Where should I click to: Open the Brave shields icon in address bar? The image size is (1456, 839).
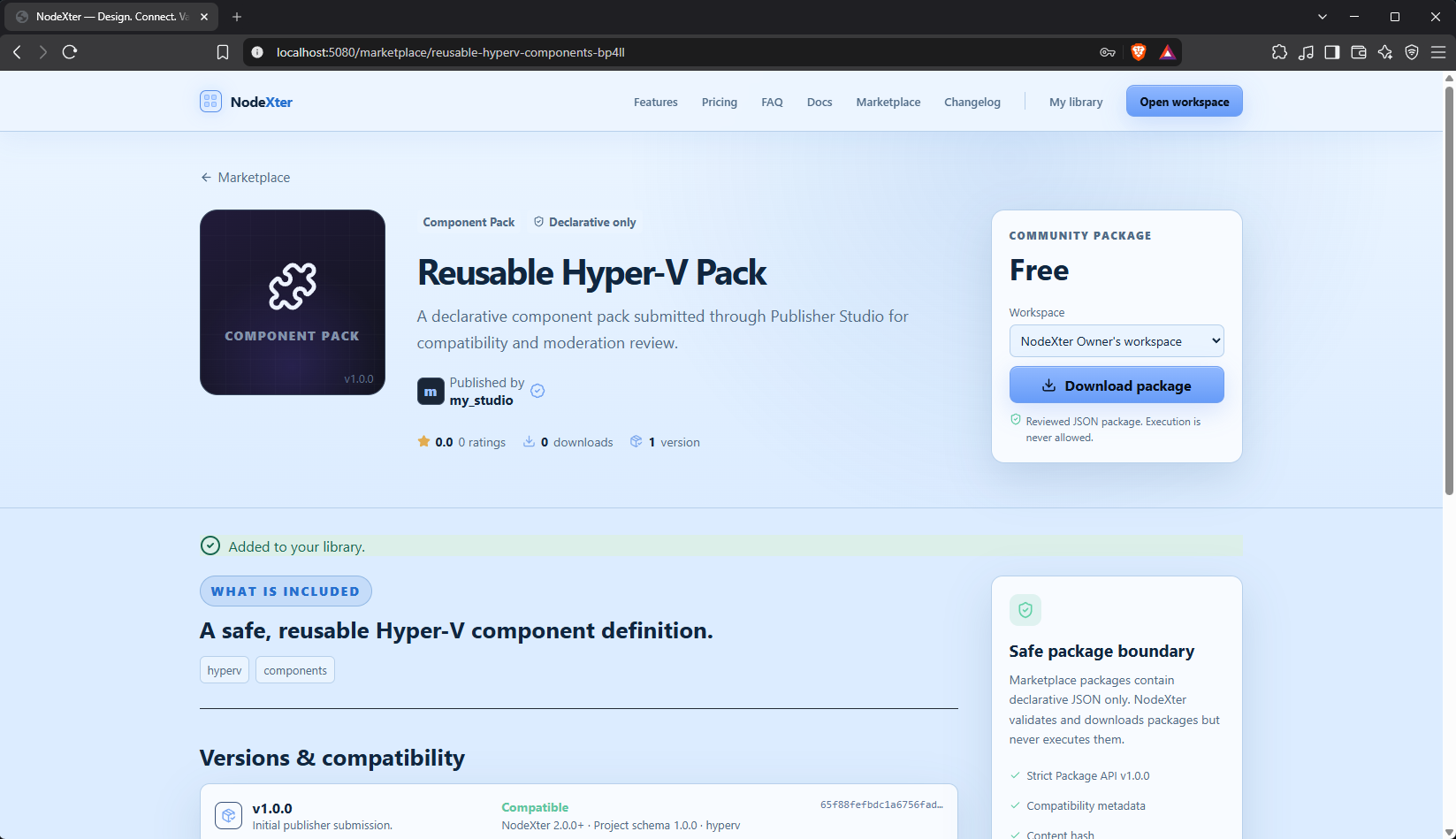[1139, 52]
